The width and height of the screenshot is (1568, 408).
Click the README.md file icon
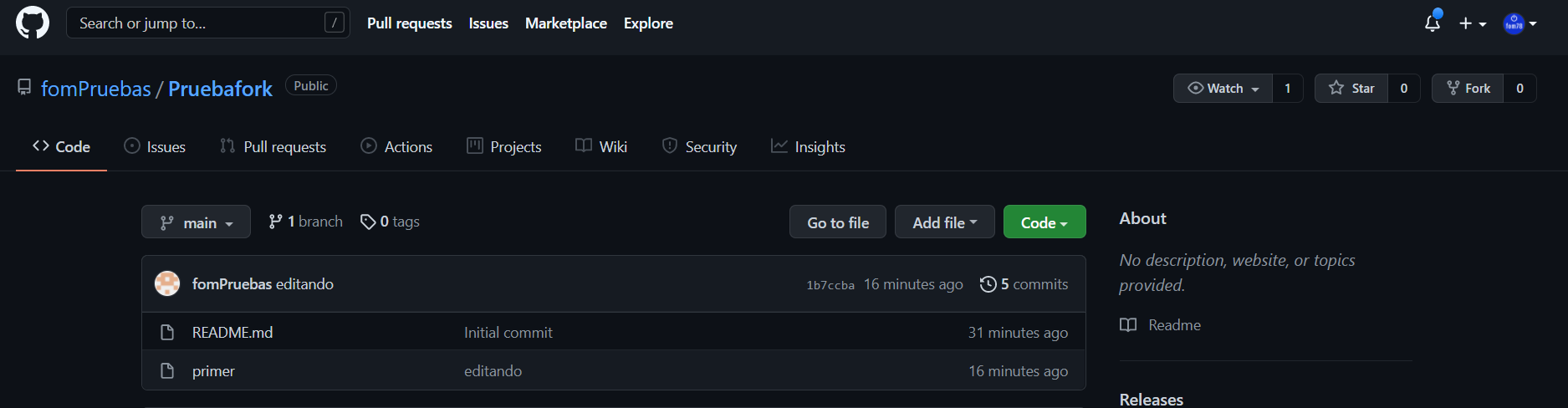click(167, 333)
